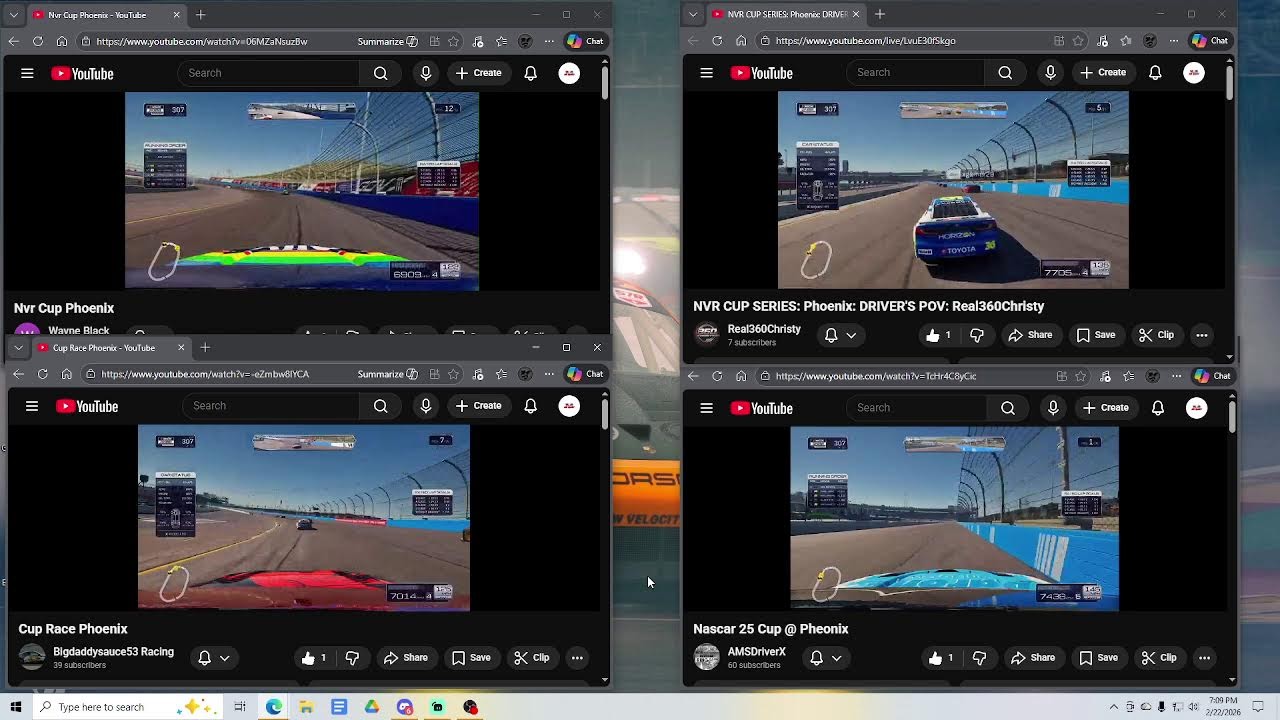Screen dimensions: 1280x720
Task: Open Microsoft Edge from taskbar
Action: point(274,707)
